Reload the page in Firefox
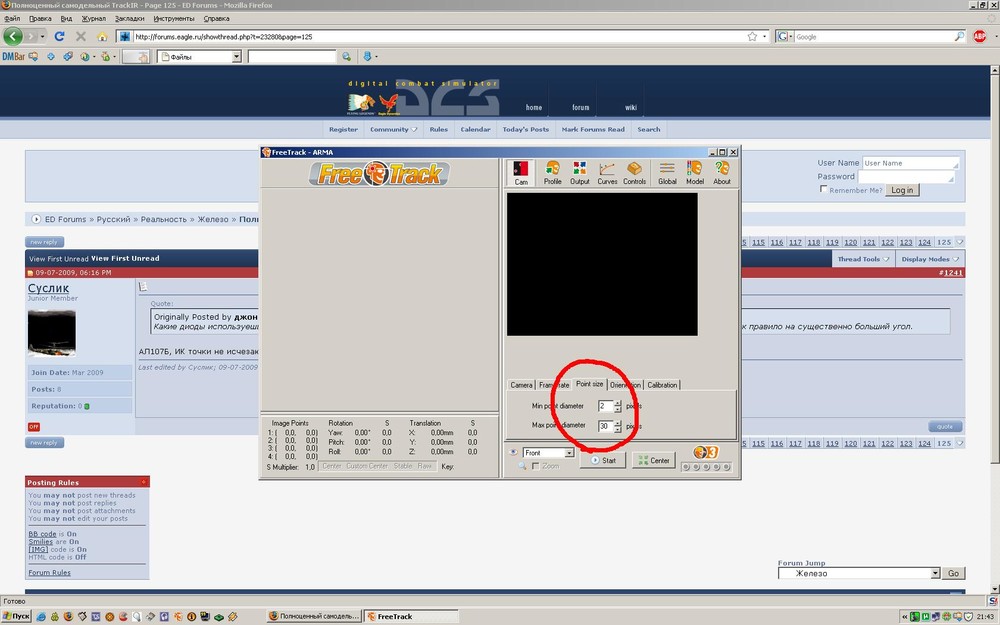The height and width of the screenshot is (625, 1000). [x=59, y=36]
